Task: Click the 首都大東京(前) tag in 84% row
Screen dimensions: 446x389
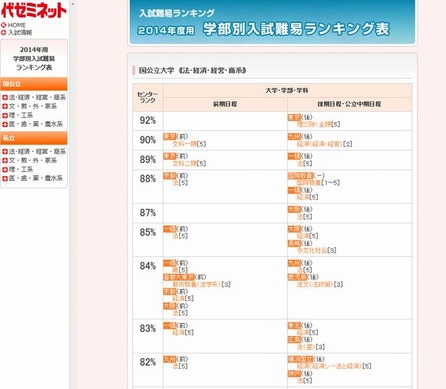Action: click(185, 277)
